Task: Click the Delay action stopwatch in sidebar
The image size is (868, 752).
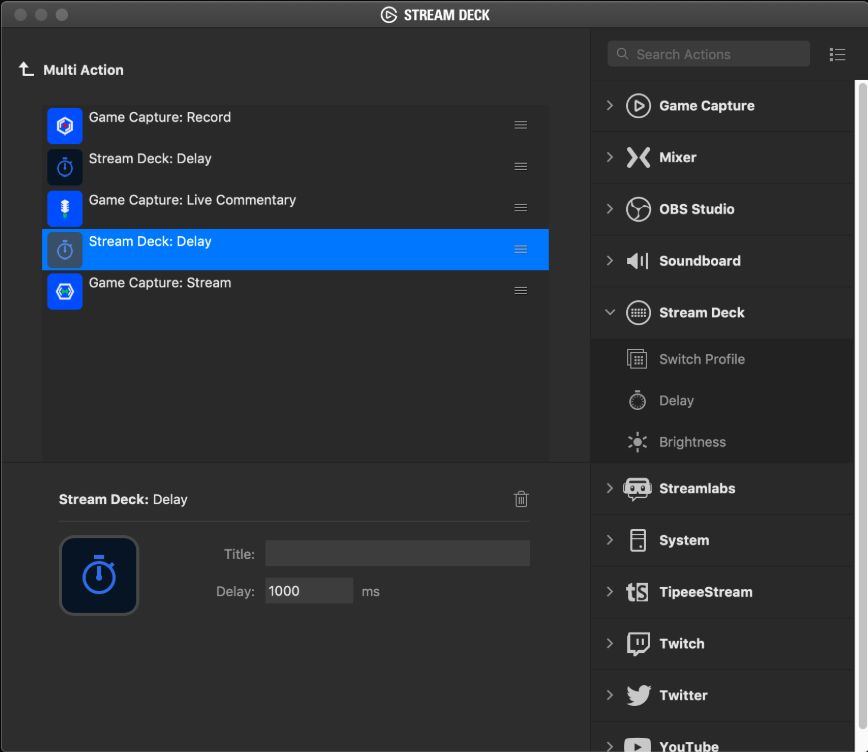Action: click(637, 400)
